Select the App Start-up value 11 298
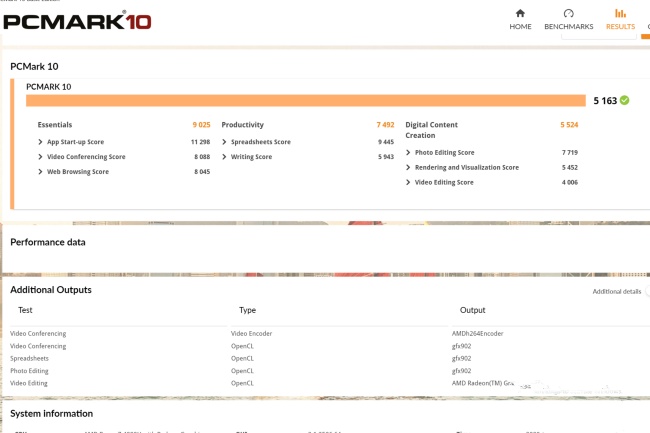Screen dimensions: 650x433 click(x=201, y=142)
